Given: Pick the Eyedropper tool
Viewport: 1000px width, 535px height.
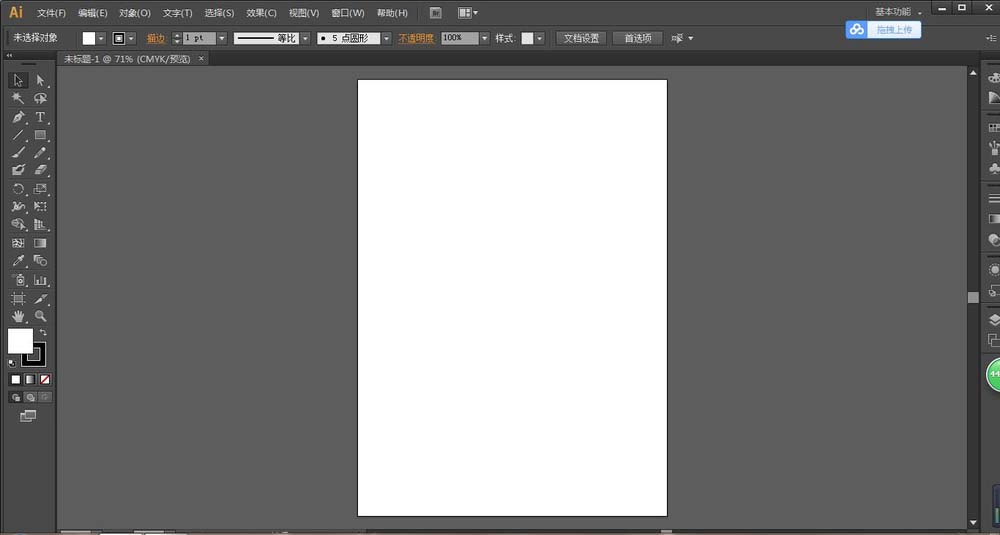Looking at the screenshot, I should pyautogui.click(x=18, y=261).
